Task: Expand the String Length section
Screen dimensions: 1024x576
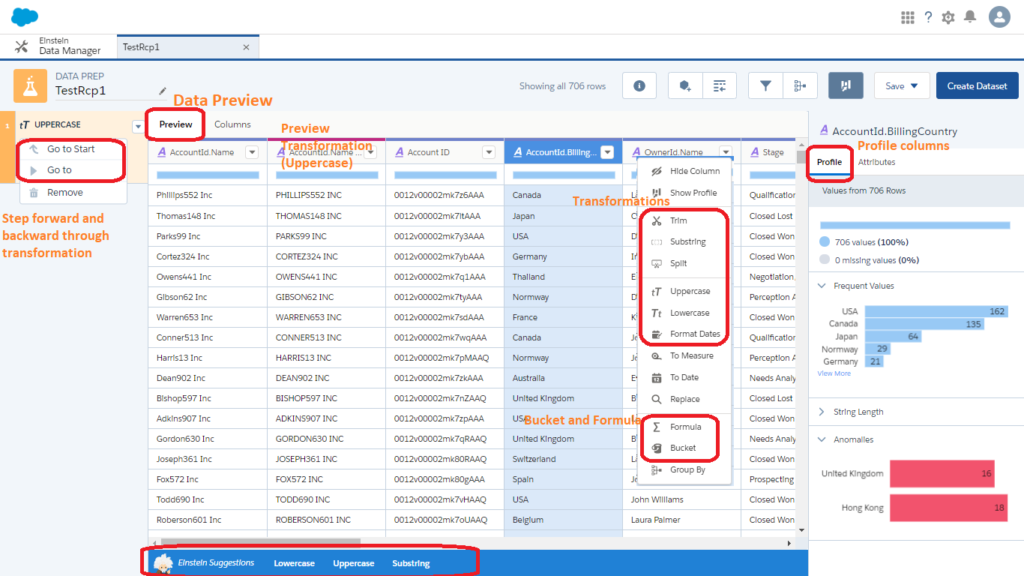Action: (822, 412)
